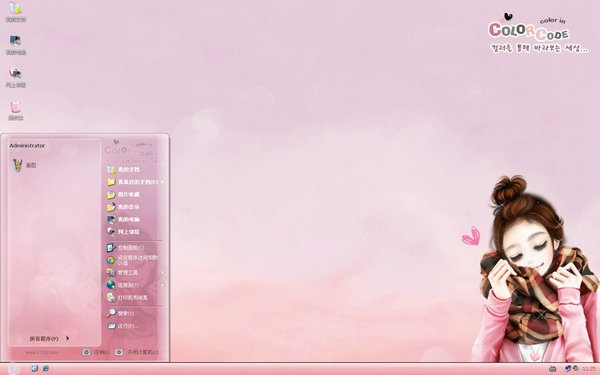
Task: Open My Network Places in start menu
Action: coord(123,232)
